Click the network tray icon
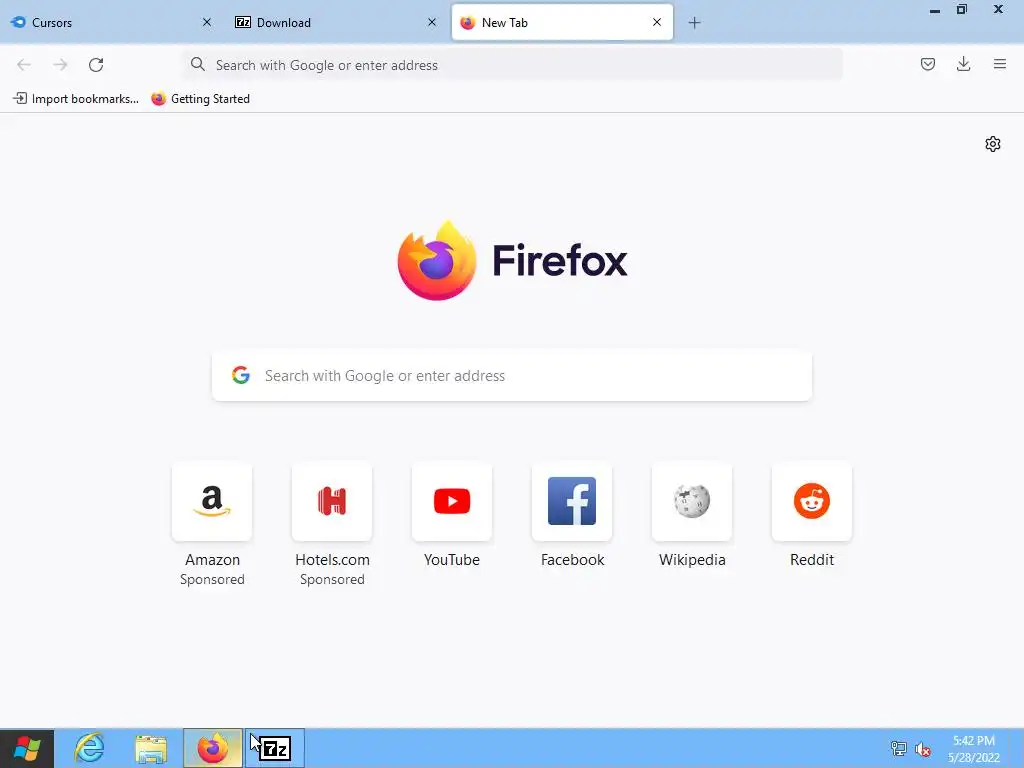This screenshot has height=768, width=1024. point(899,748)
